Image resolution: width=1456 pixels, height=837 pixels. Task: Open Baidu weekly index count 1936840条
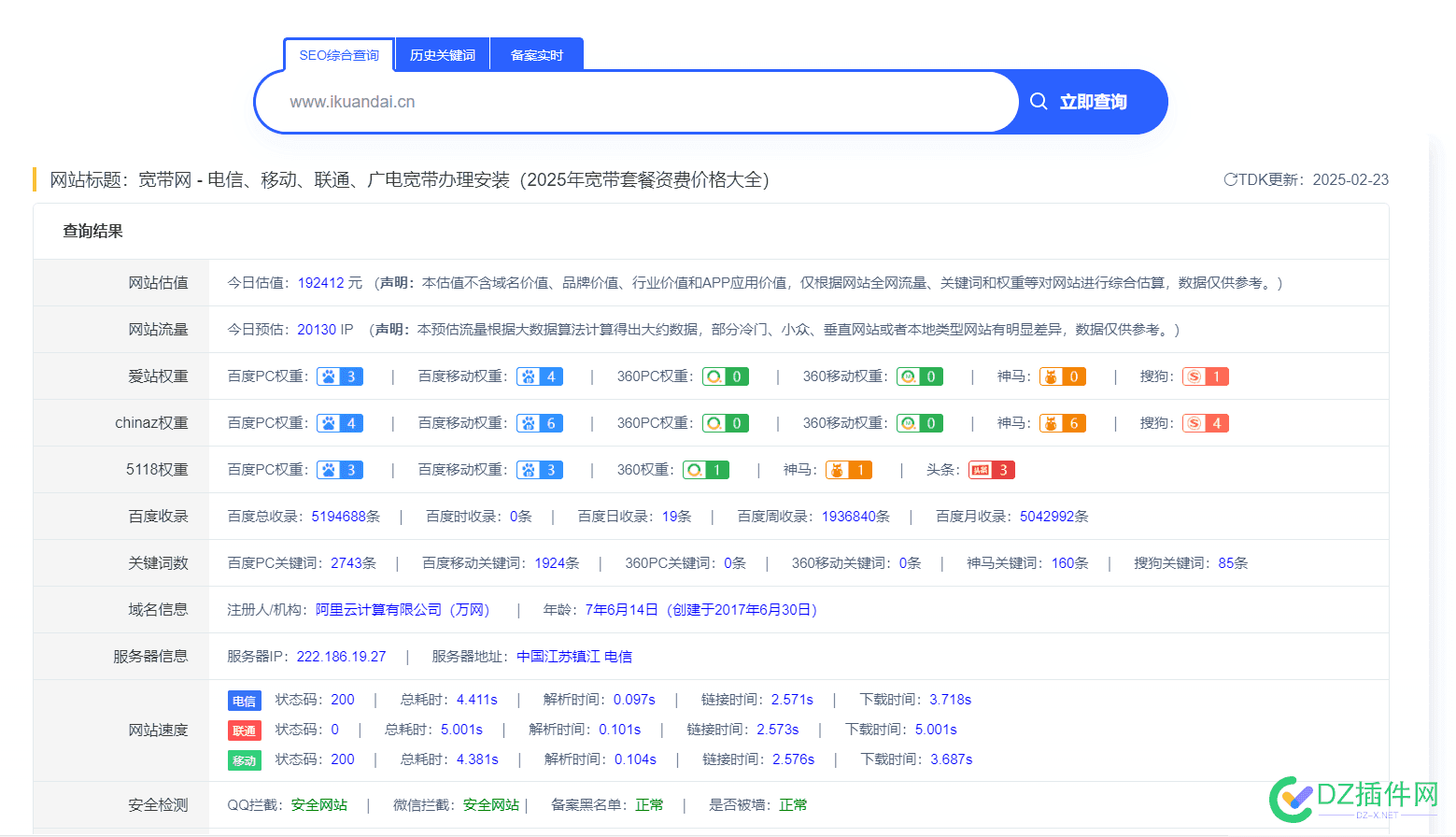tap(855, 516)
